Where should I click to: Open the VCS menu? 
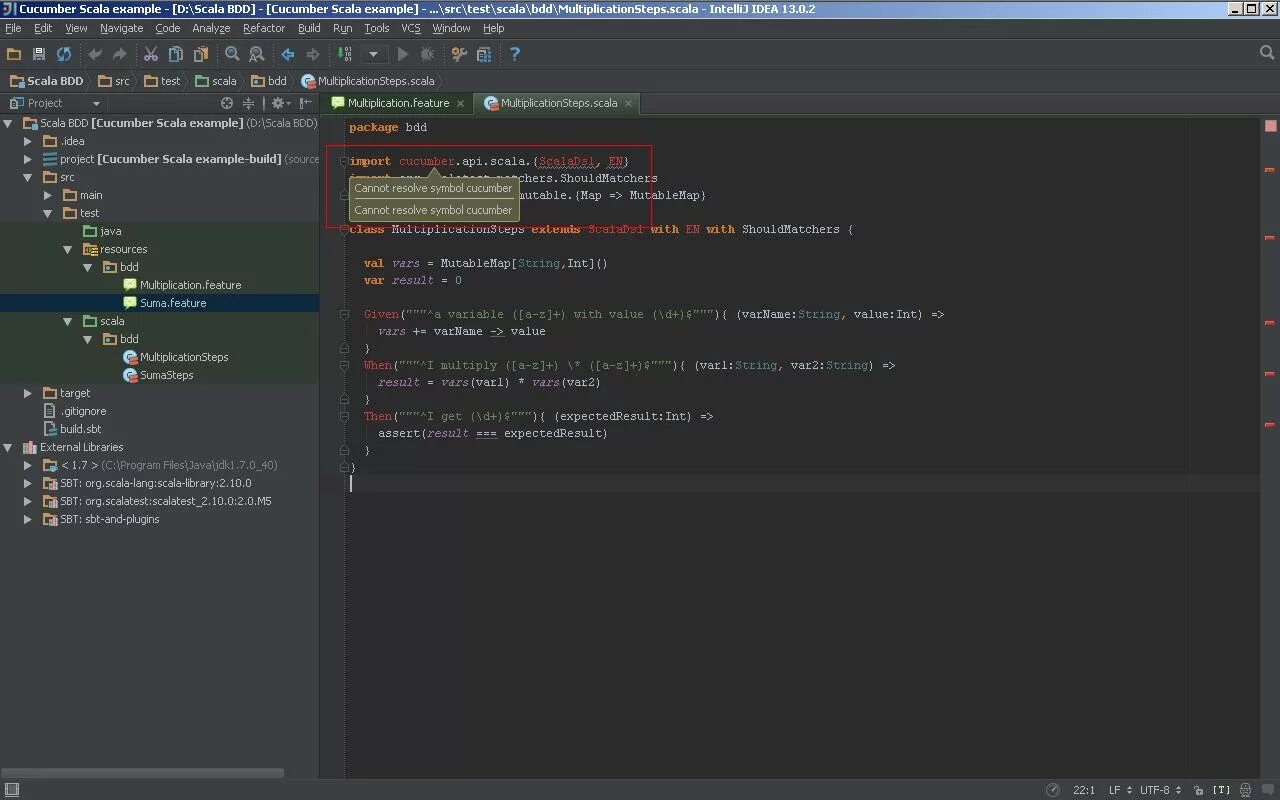pos(411,28)
